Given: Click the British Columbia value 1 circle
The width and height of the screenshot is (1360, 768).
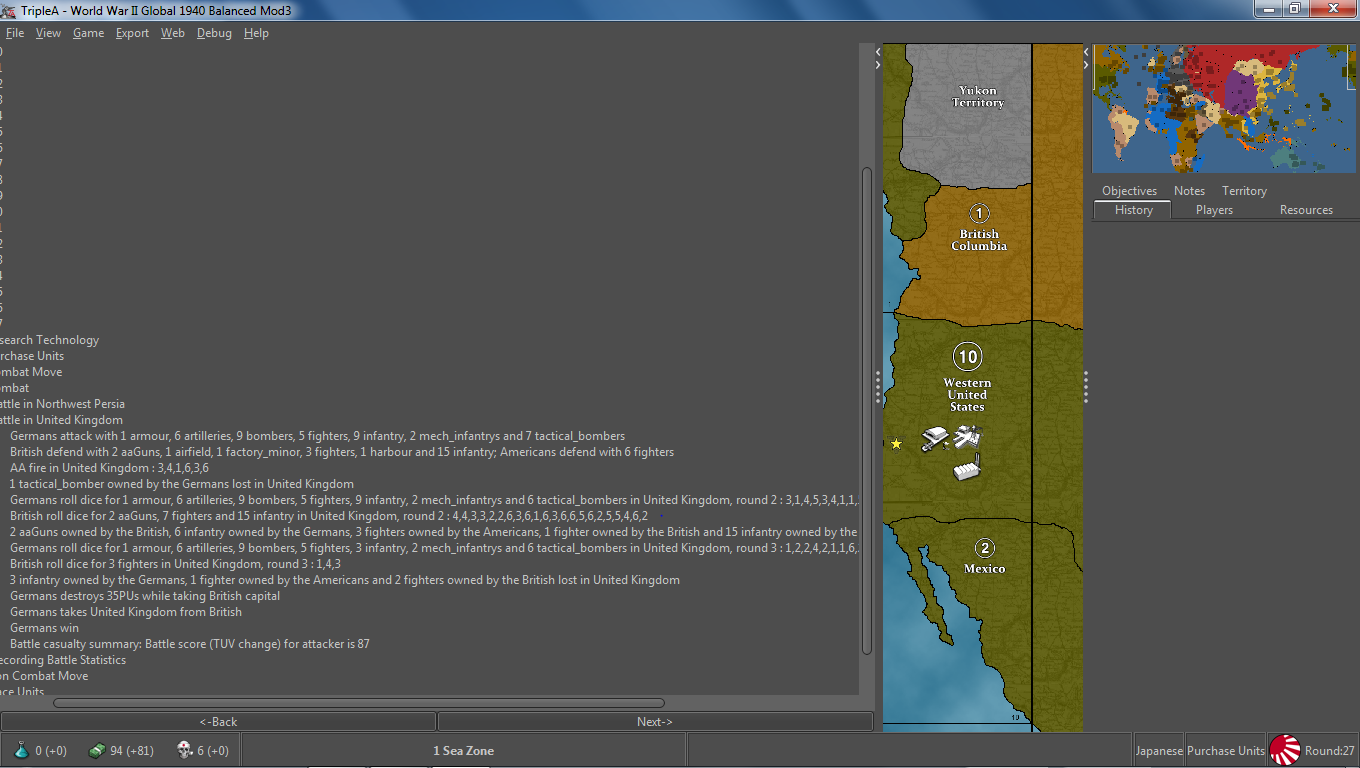Looking at the screenshot, I should pos(980,213).
